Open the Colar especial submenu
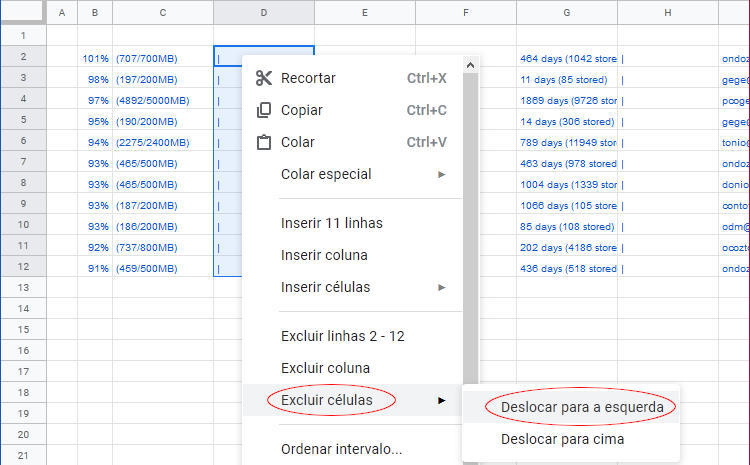Viewport: 750px width, 465px height. [x=353, y=174]
